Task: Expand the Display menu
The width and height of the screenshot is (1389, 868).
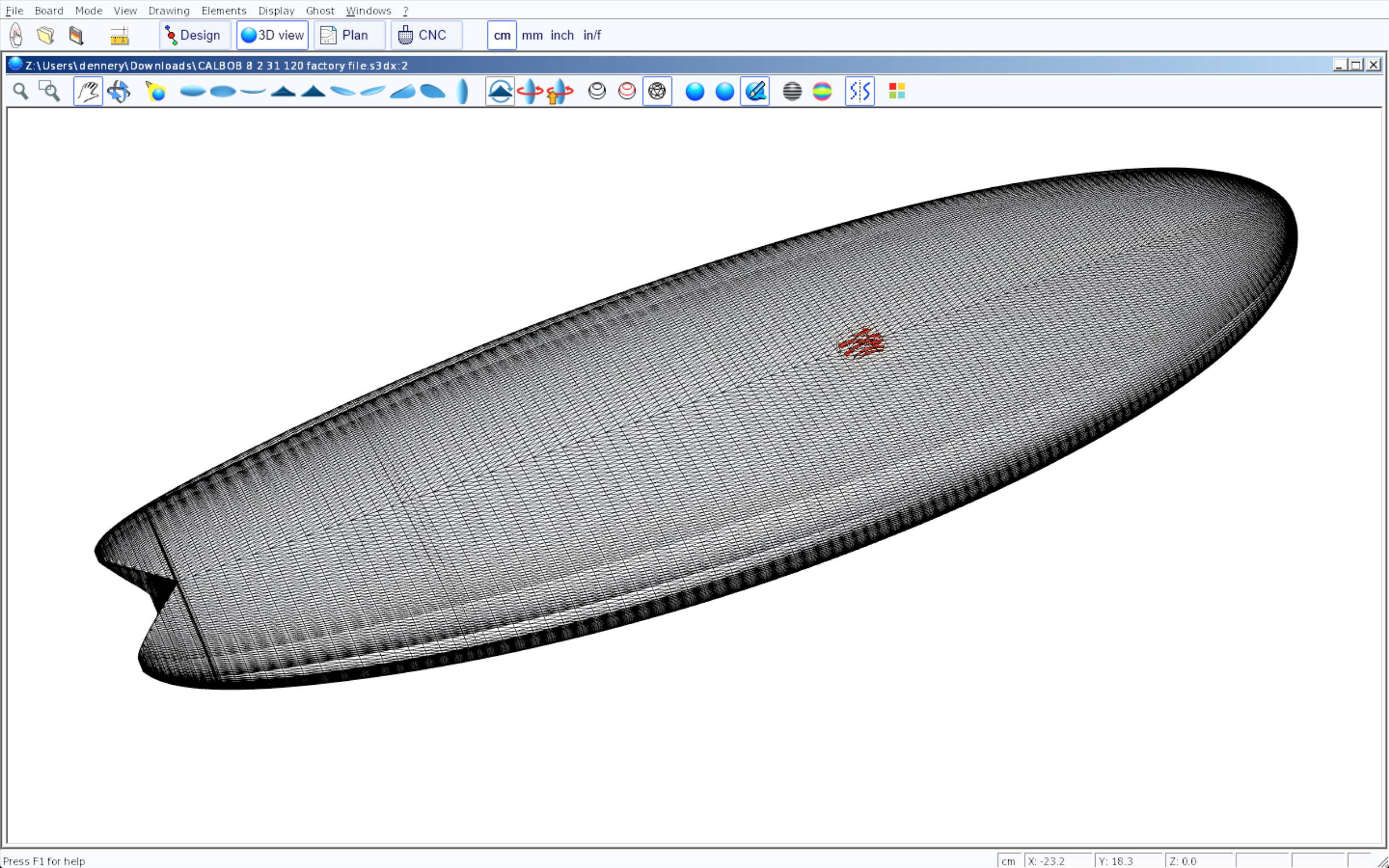Action: (276, 10)
